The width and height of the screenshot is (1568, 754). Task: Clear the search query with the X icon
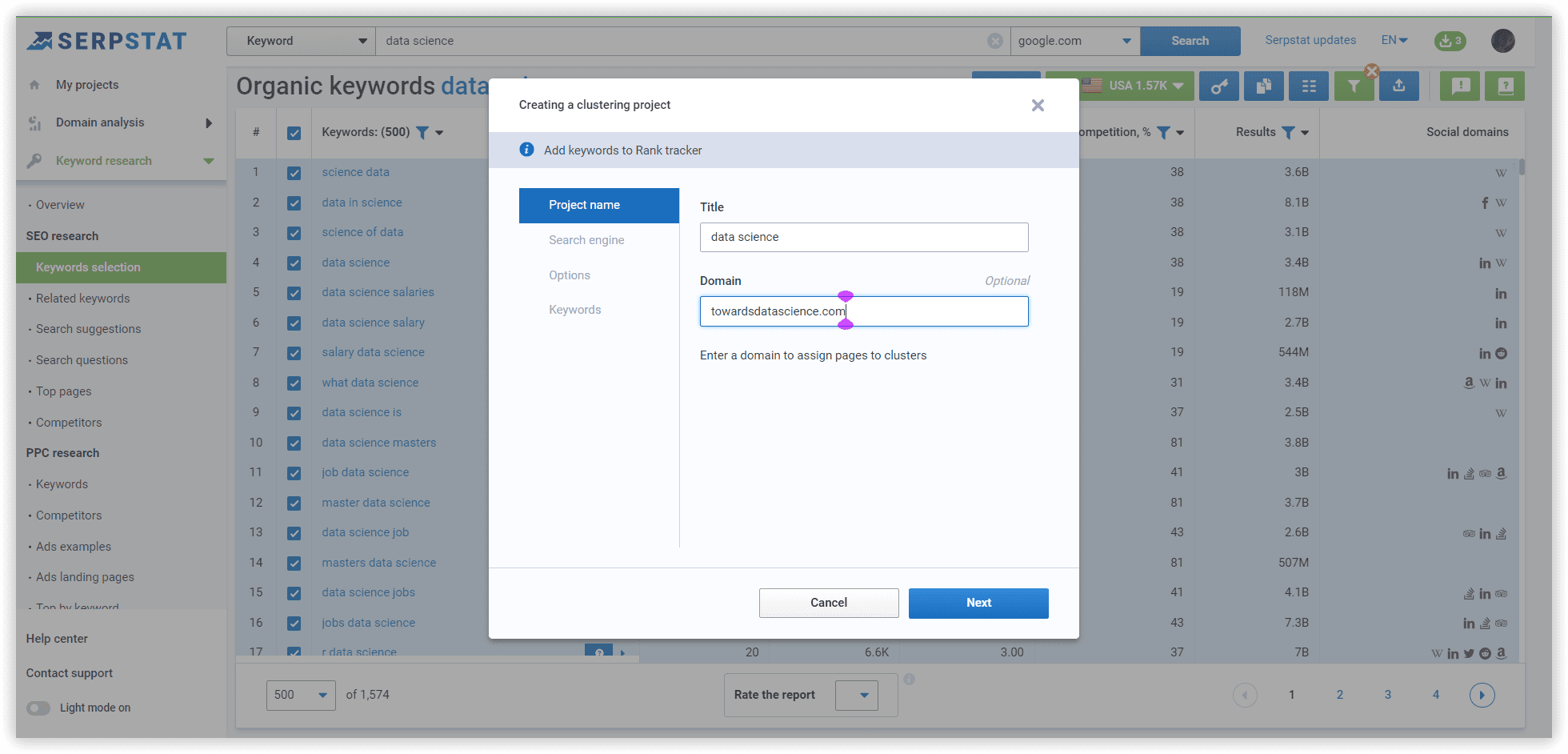point(994,41)
